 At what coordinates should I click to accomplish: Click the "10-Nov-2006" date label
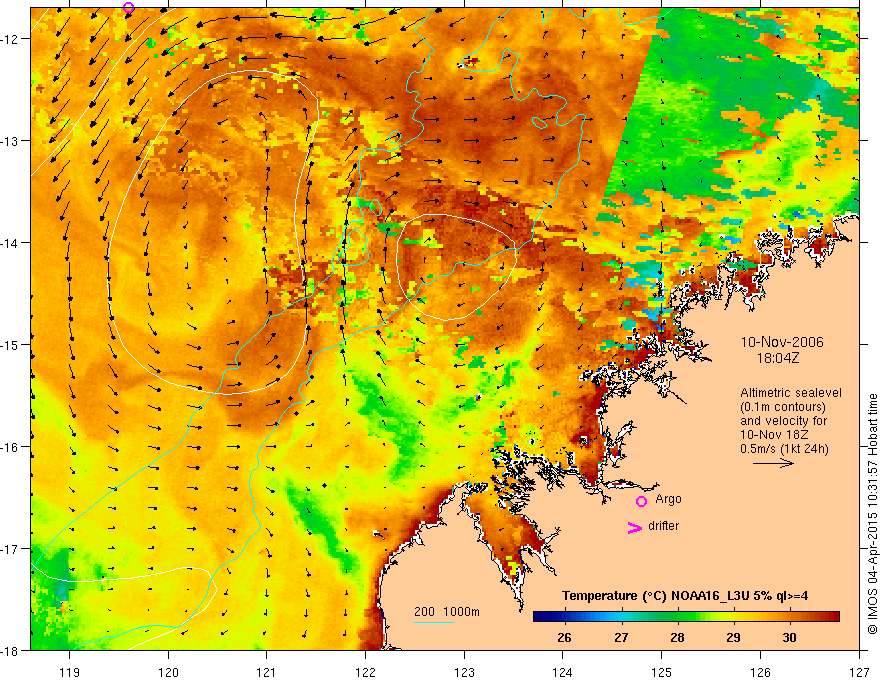point(782,342)
